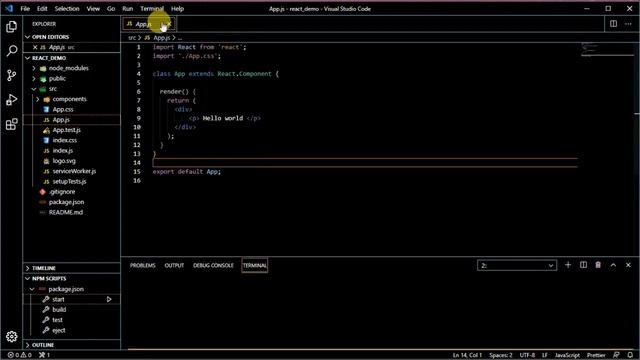Open the Help menu

[x=178, y=9]
